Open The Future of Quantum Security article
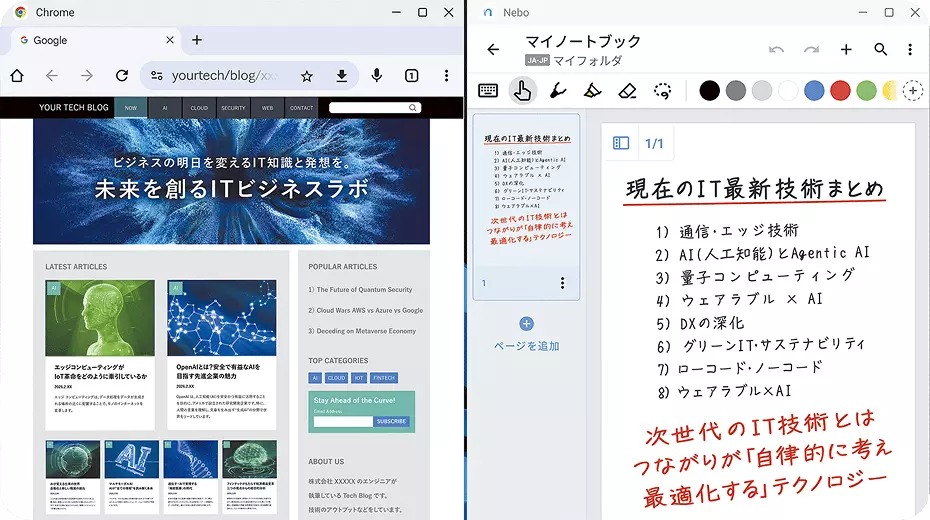Image resolution: width=930 pixels, height=520 pixels. [360, 289]
